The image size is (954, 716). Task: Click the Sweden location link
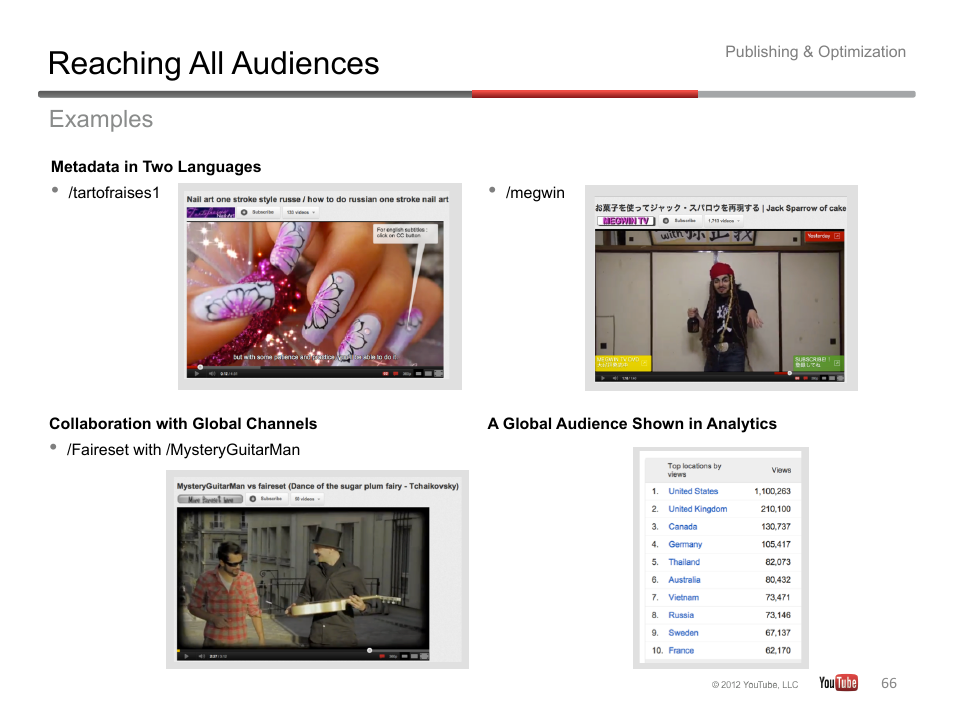click(x=683, y=632)
